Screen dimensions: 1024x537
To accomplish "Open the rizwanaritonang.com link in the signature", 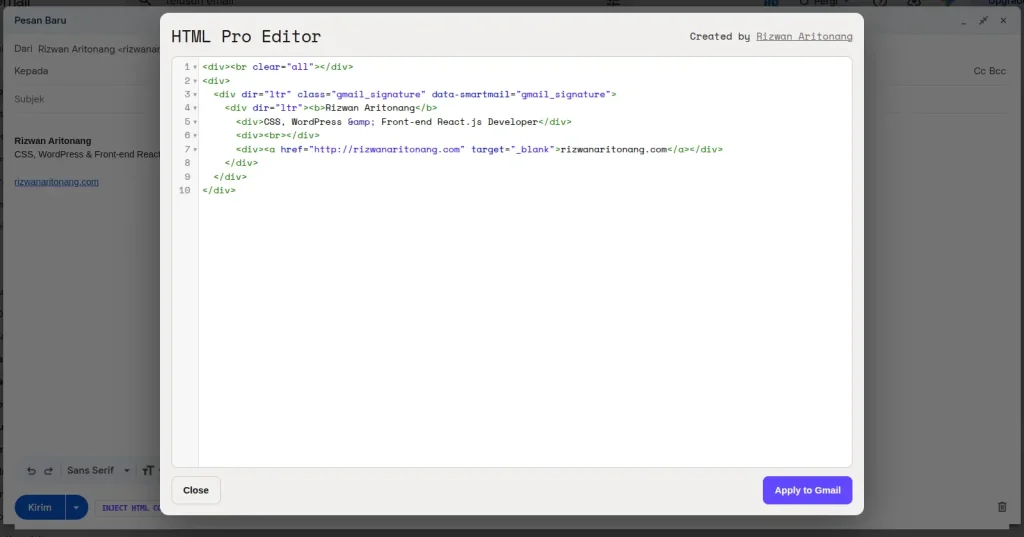I will point(56,182).
